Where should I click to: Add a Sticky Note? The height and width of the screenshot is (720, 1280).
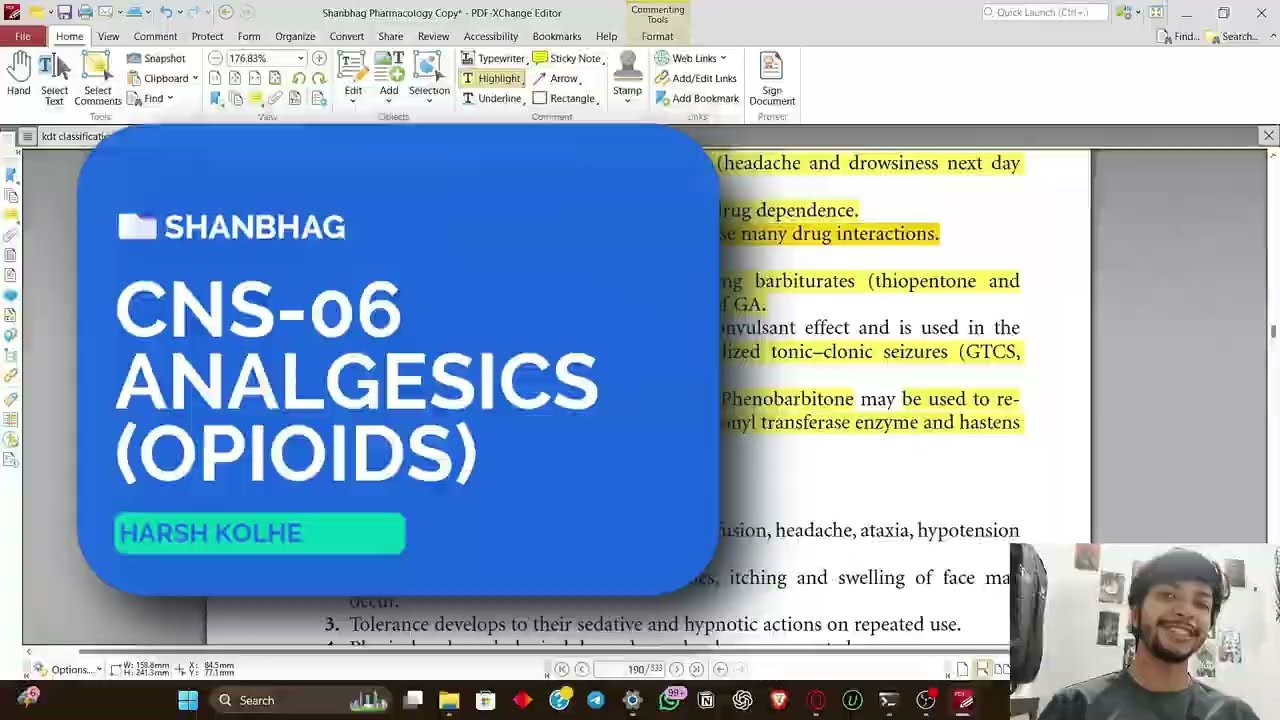[x=568, y=58]
